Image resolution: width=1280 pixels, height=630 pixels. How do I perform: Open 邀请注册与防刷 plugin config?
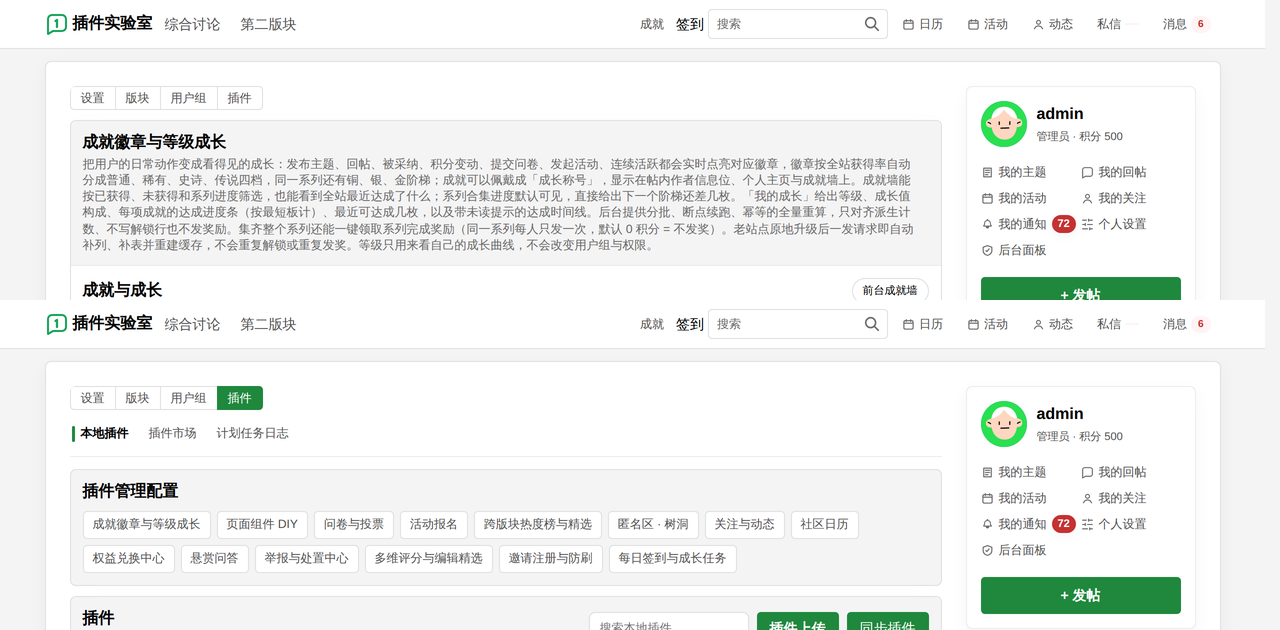pyautogui.click(x=551, y=558)
